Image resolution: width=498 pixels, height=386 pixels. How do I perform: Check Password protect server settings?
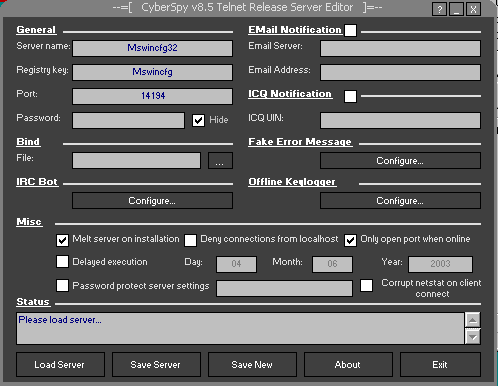pyautogui.click(x=62, y=286)
